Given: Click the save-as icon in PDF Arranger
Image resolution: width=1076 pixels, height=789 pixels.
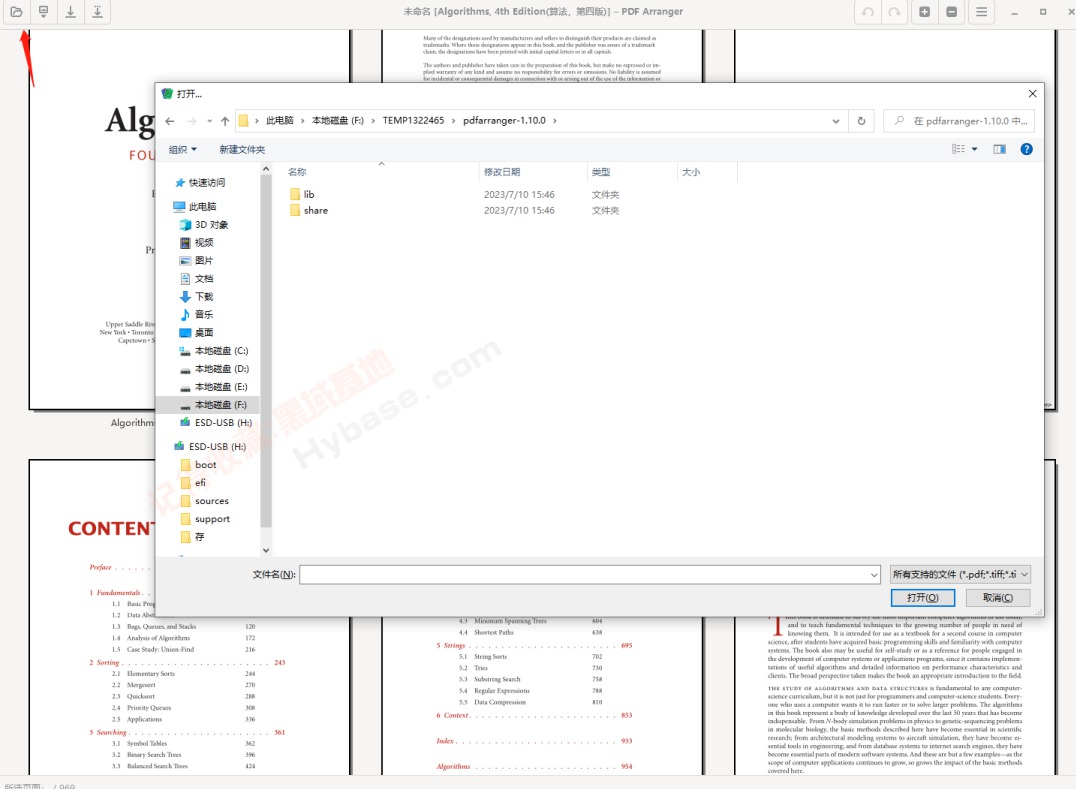Looking at the screenshot, I should coord(97,12).
